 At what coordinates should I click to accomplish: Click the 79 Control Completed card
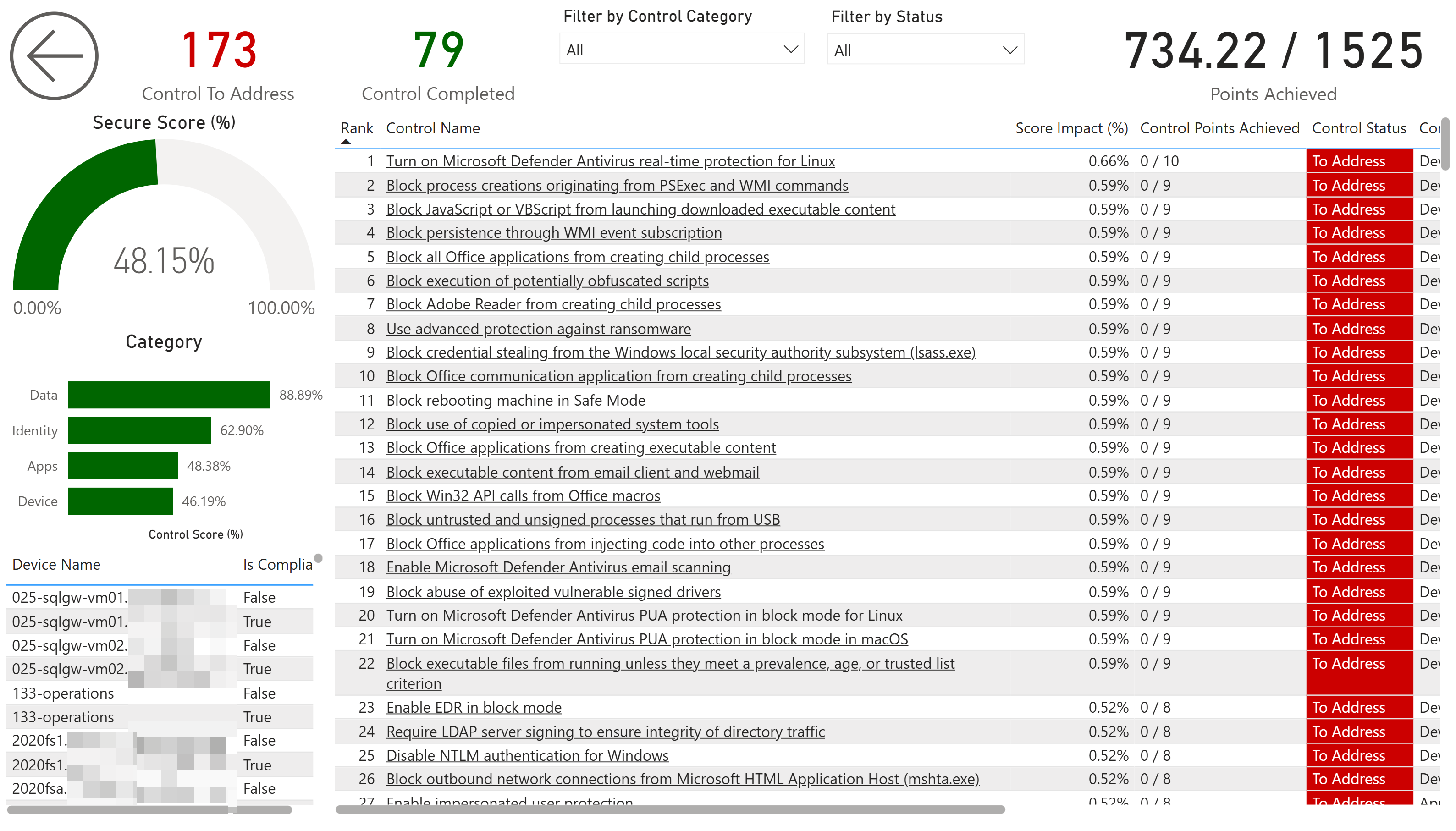438,65
